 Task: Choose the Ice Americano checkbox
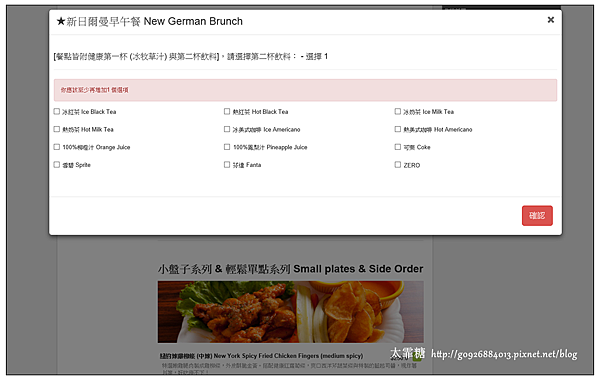click(227, 129)
